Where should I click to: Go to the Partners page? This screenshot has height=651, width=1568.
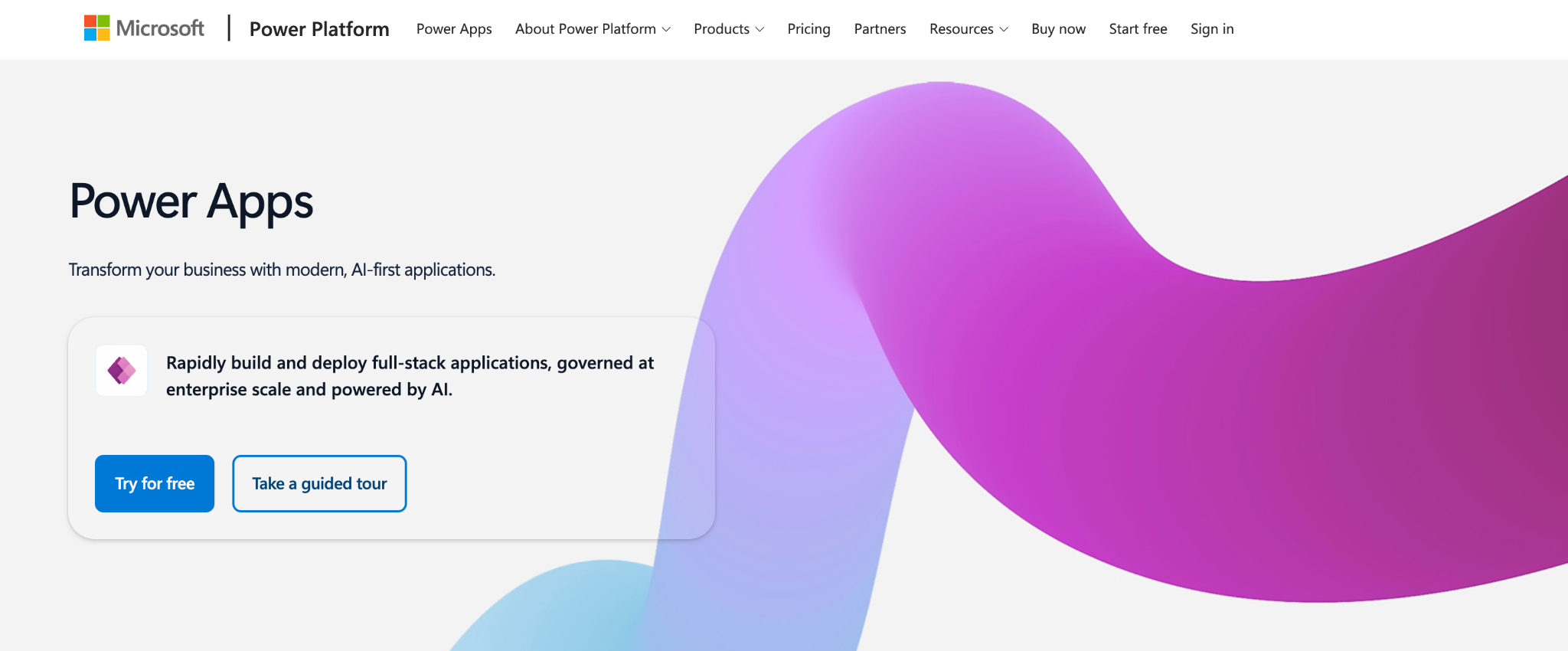pyautogui.click(x=880, y=29)
